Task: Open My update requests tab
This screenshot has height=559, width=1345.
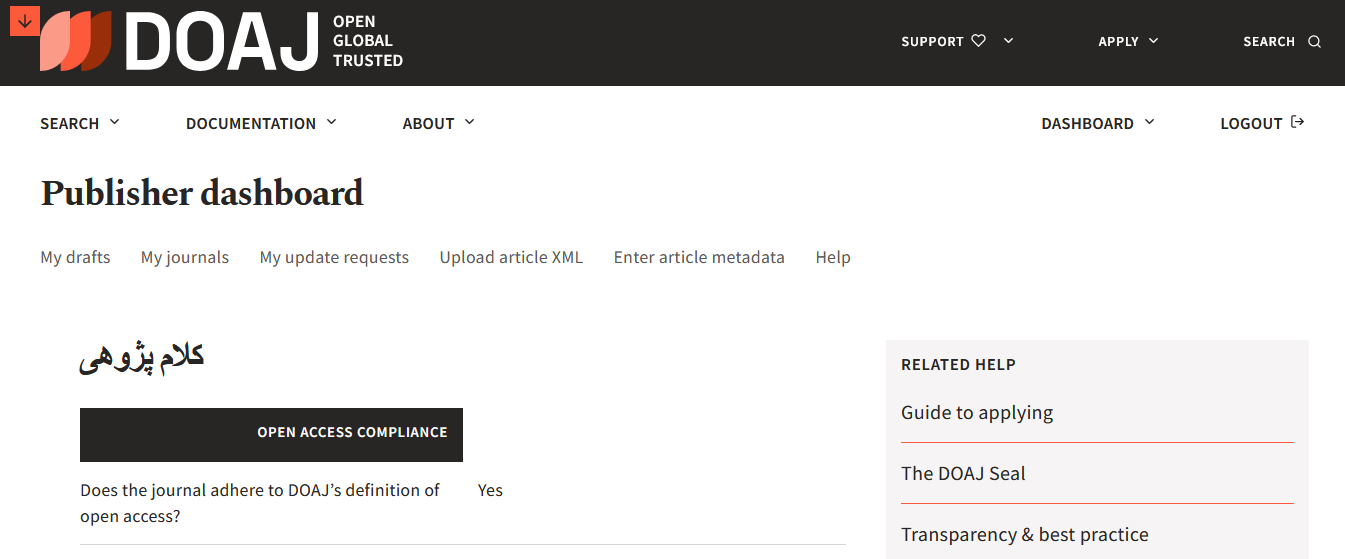Action: (x=334, y=257)
